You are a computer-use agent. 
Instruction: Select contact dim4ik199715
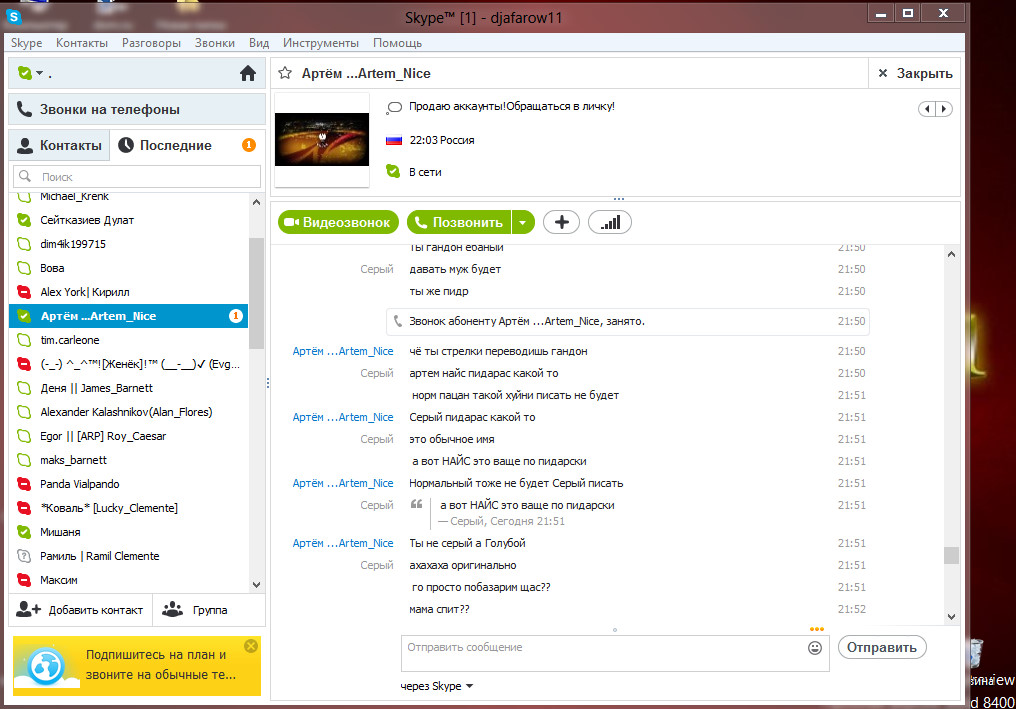pos(128,244)
